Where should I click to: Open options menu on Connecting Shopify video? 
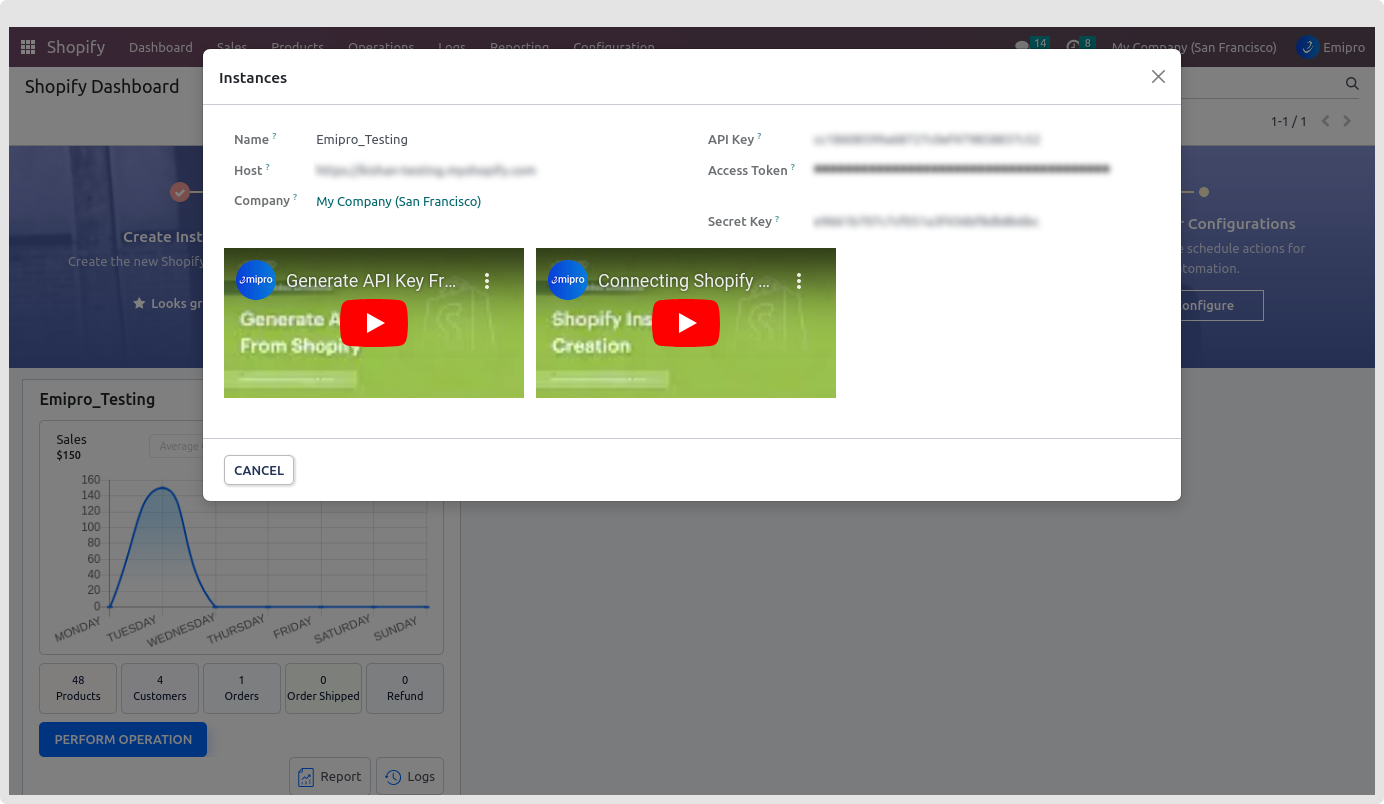click(x=799, y=281)
